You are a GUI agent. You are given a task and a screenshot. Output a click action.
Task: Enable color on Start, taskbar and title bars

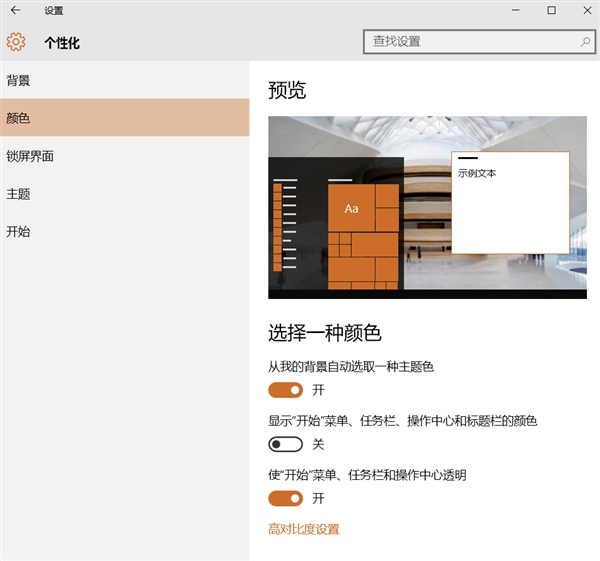285,444
